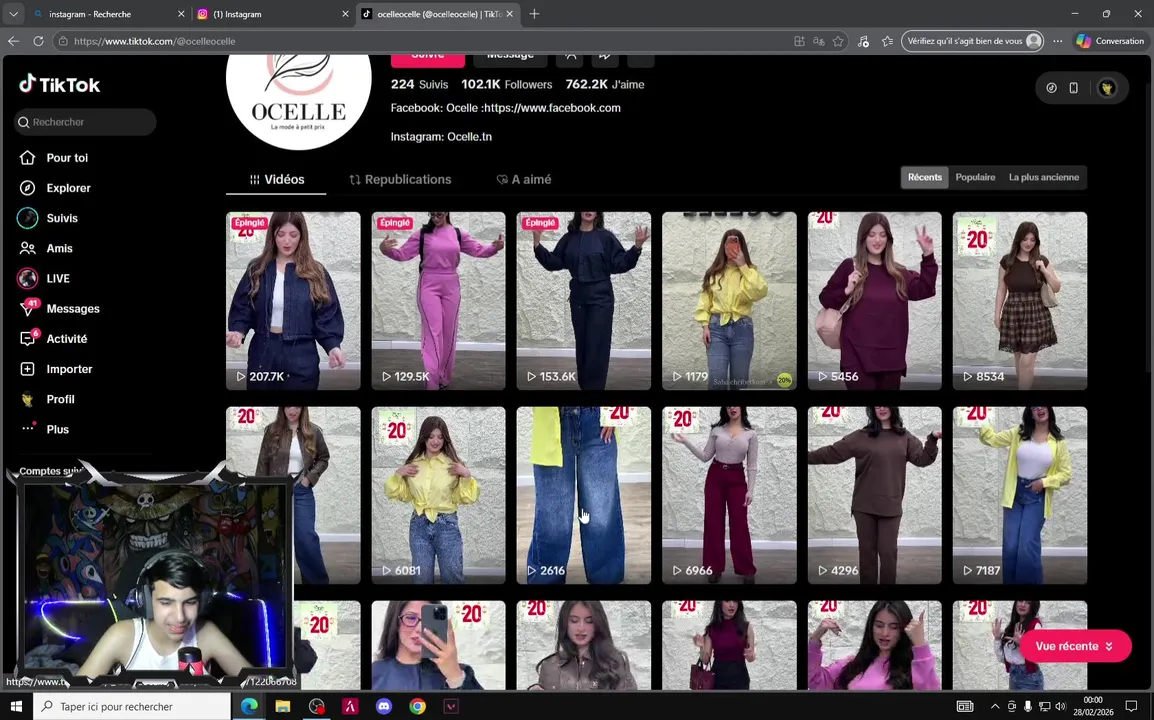
Task: Click the media music control icon
Action: pos(863,41)
